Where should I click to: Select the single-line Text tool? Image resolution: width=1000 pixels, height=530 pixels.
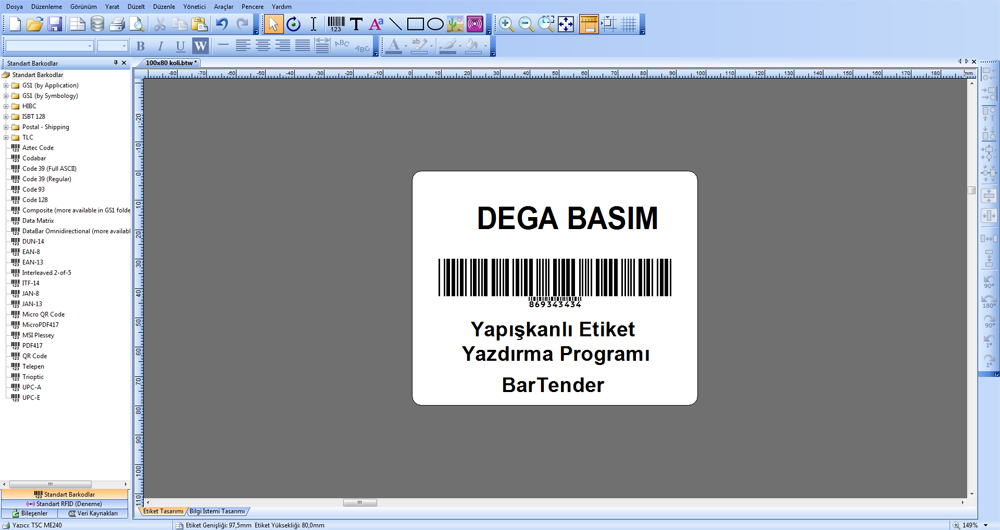[357, 25]
